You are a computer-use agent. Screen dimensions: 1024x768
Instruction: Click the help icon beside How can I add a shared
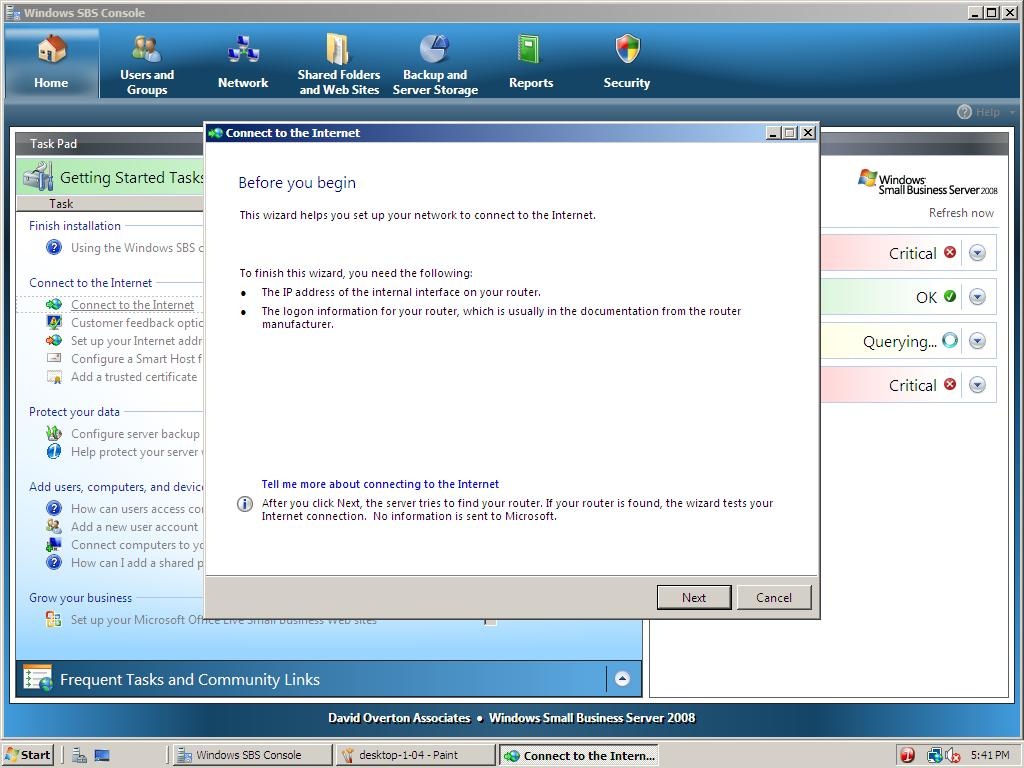[54, 562]
